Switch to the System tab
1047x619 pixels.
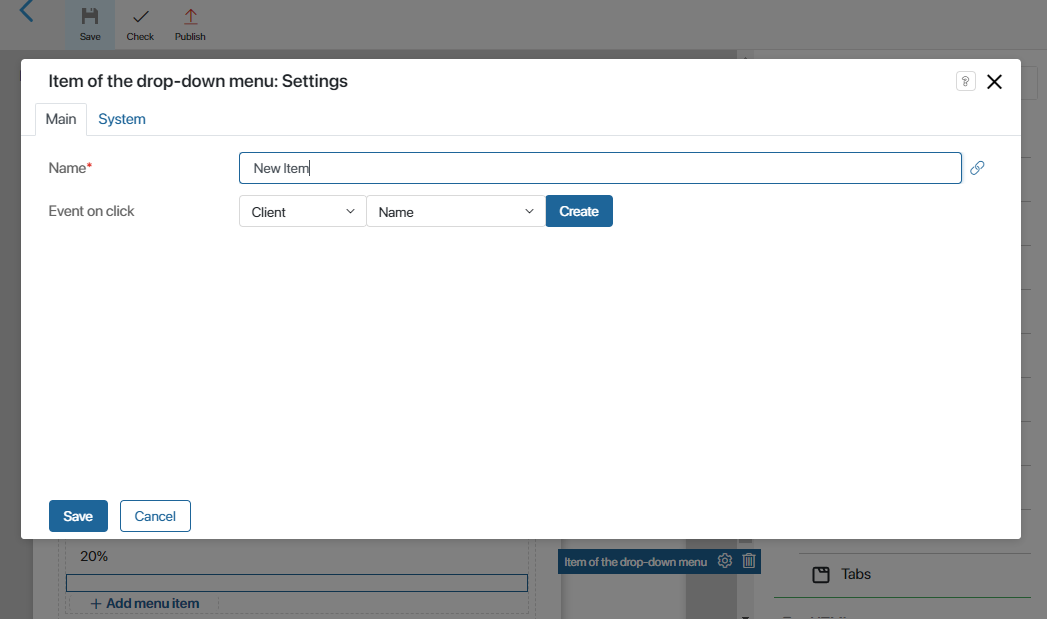point(122,119)
